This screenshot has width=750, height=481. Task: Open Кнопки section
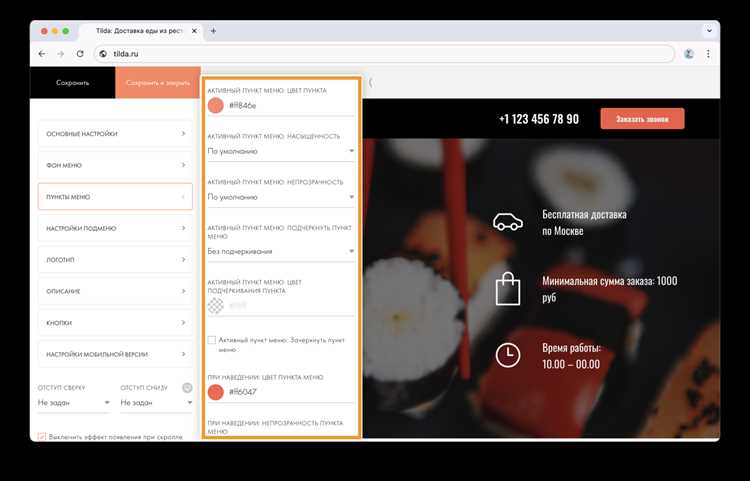pyautogui.click(x=115, y=323)
